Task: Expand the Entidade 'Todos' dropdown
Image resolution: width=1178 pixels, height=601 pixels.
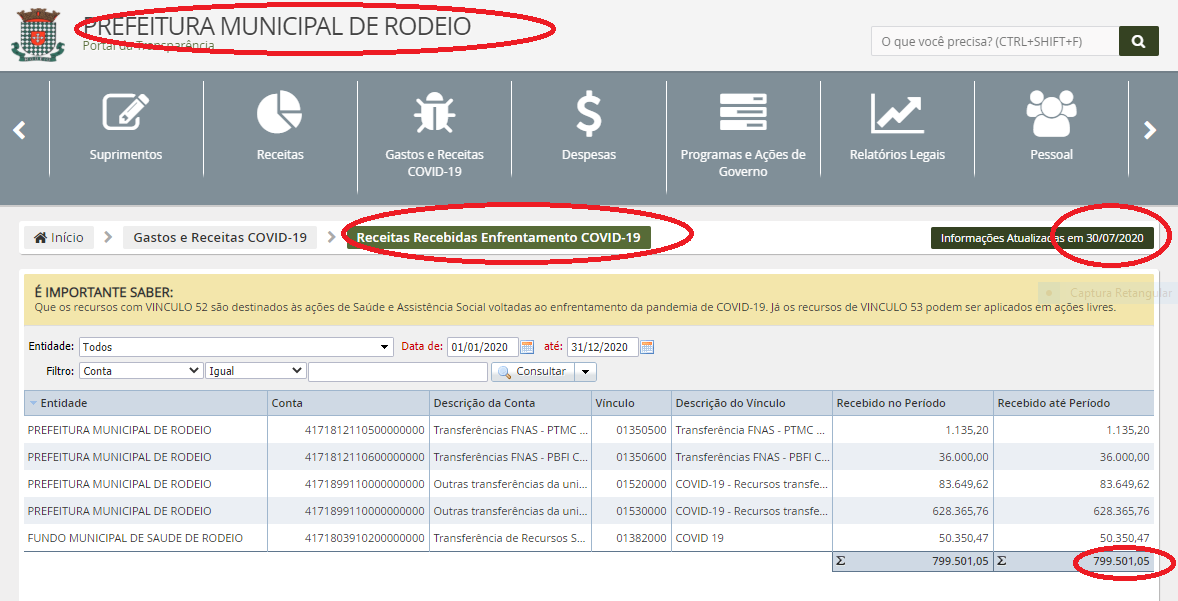Action: (385, 347)
